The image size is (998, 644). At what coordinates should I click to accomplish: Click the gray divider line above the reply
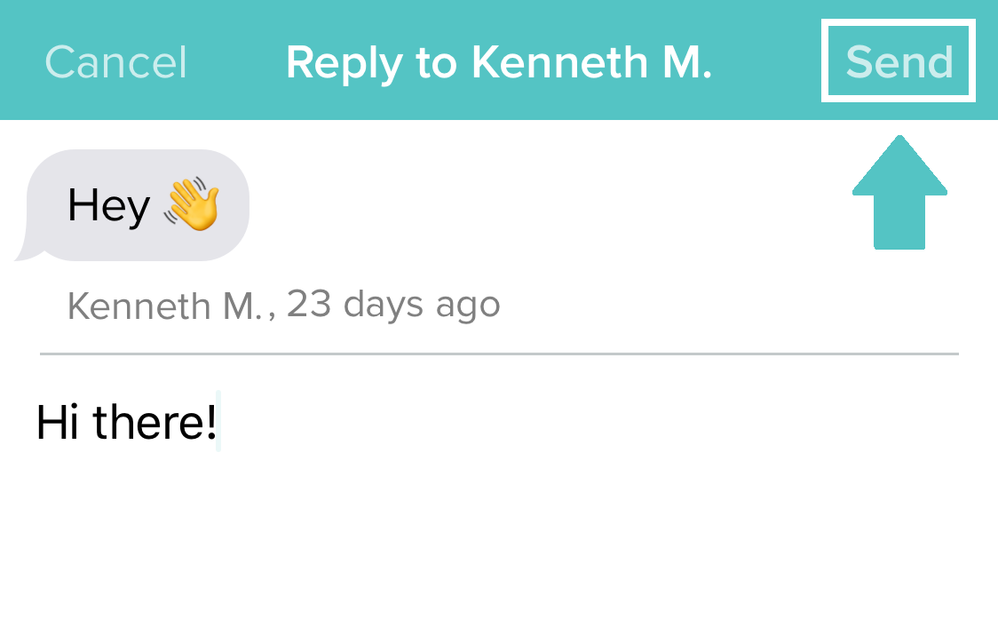pos(498,353)
